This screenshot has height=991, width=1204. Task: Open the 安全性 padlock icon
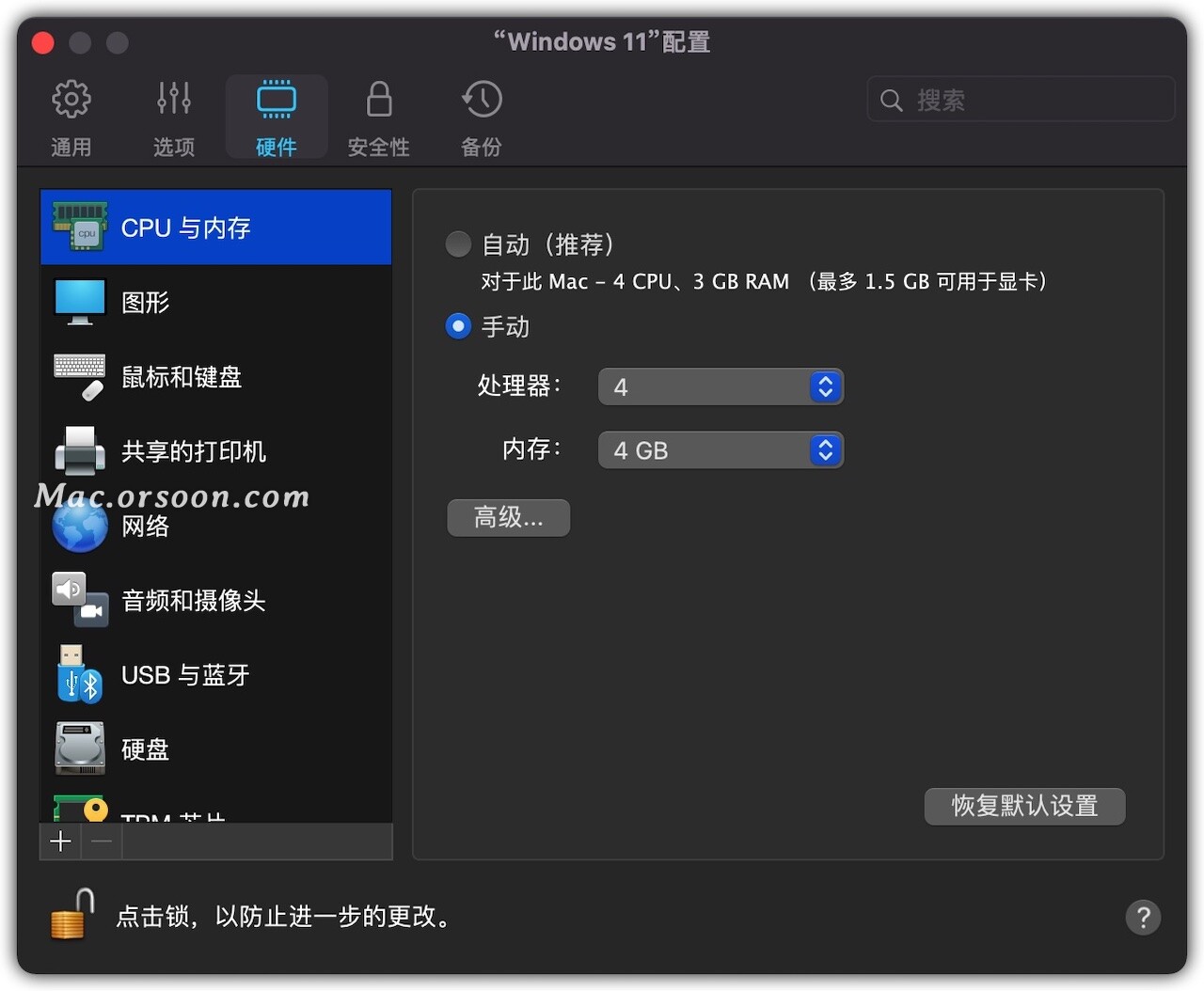click(x=379, y=99)
